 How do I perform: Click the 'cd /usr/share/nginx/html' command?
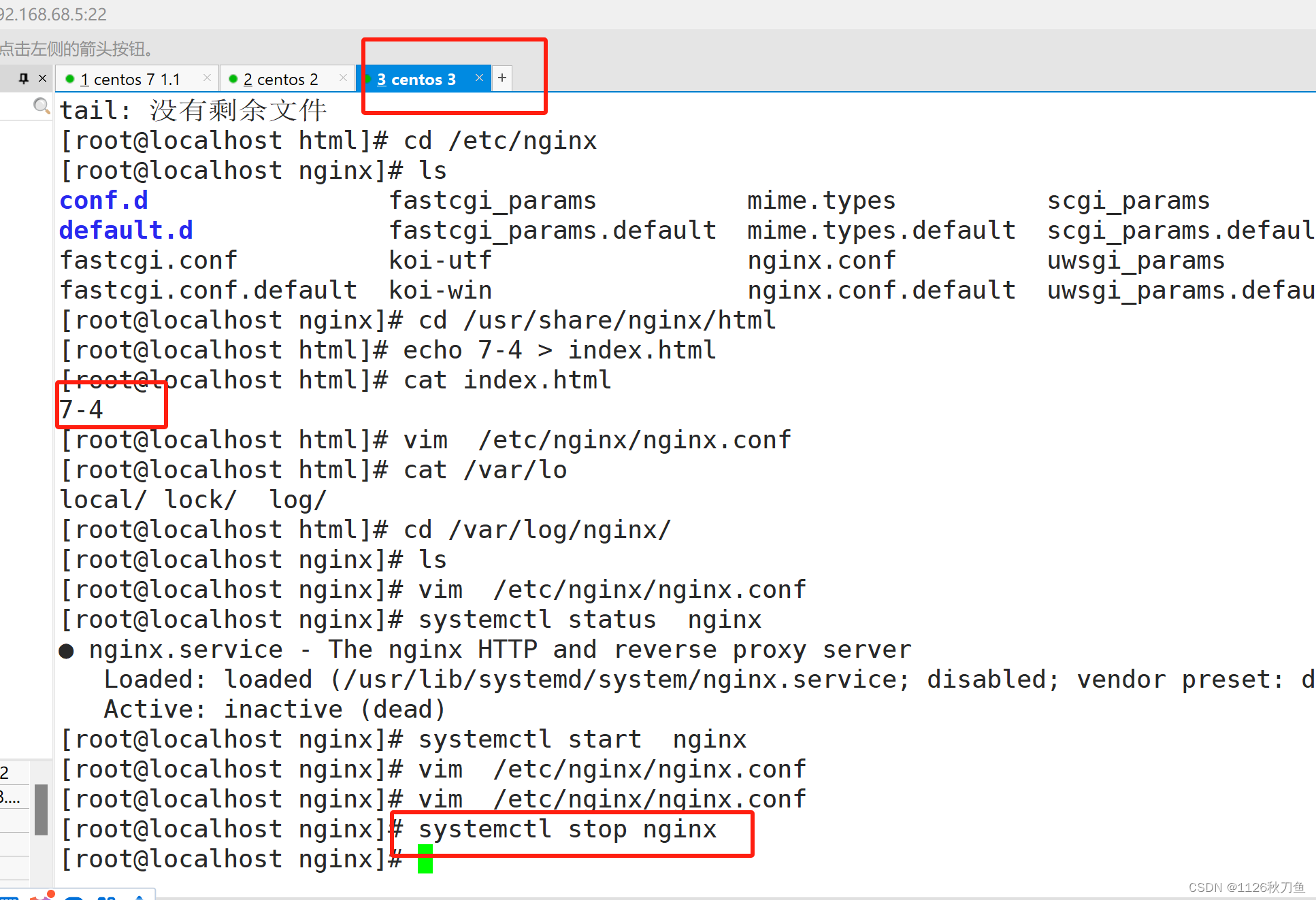(597, 320)
